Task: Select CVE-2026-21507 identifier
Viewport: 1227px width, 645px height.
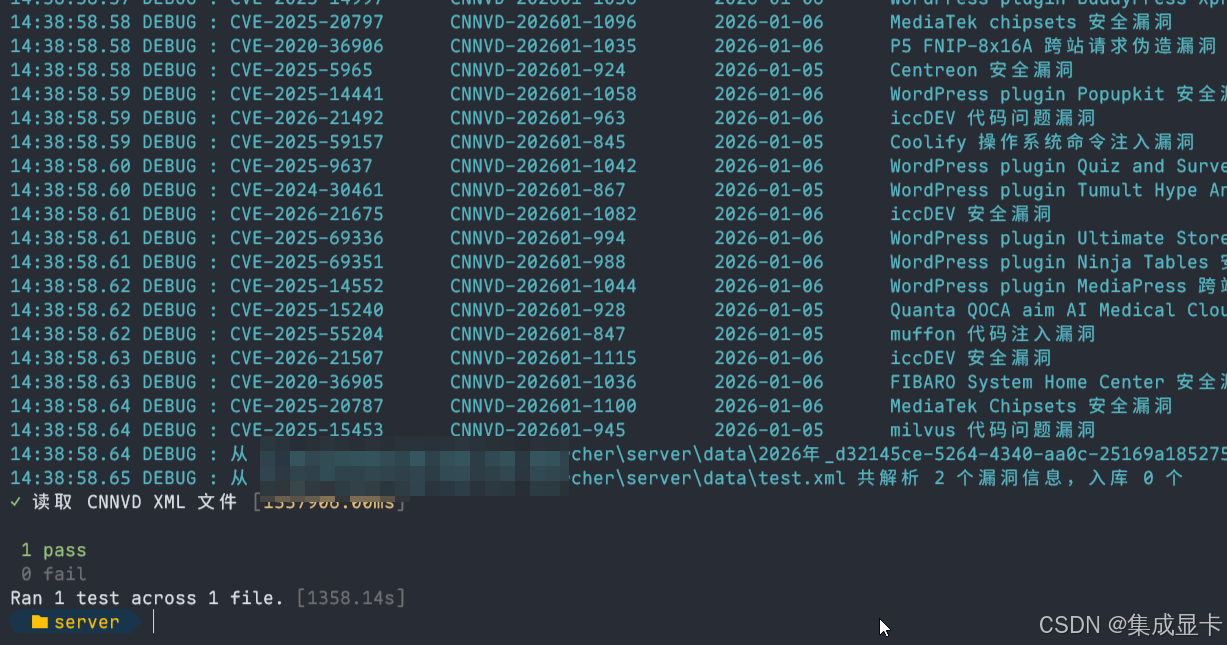Action: click(x=306, y=358)
